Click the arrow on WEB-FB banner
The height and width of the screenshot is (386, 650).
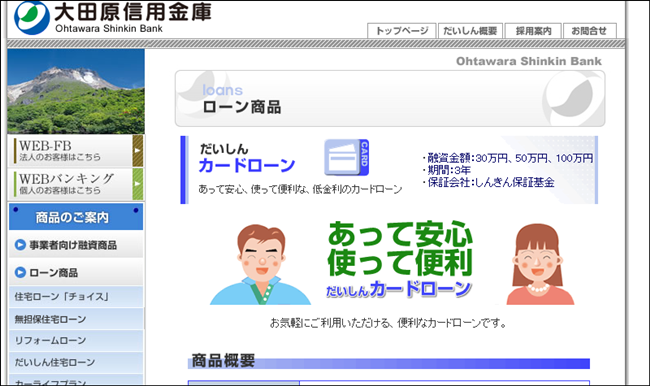pos(138,151)
